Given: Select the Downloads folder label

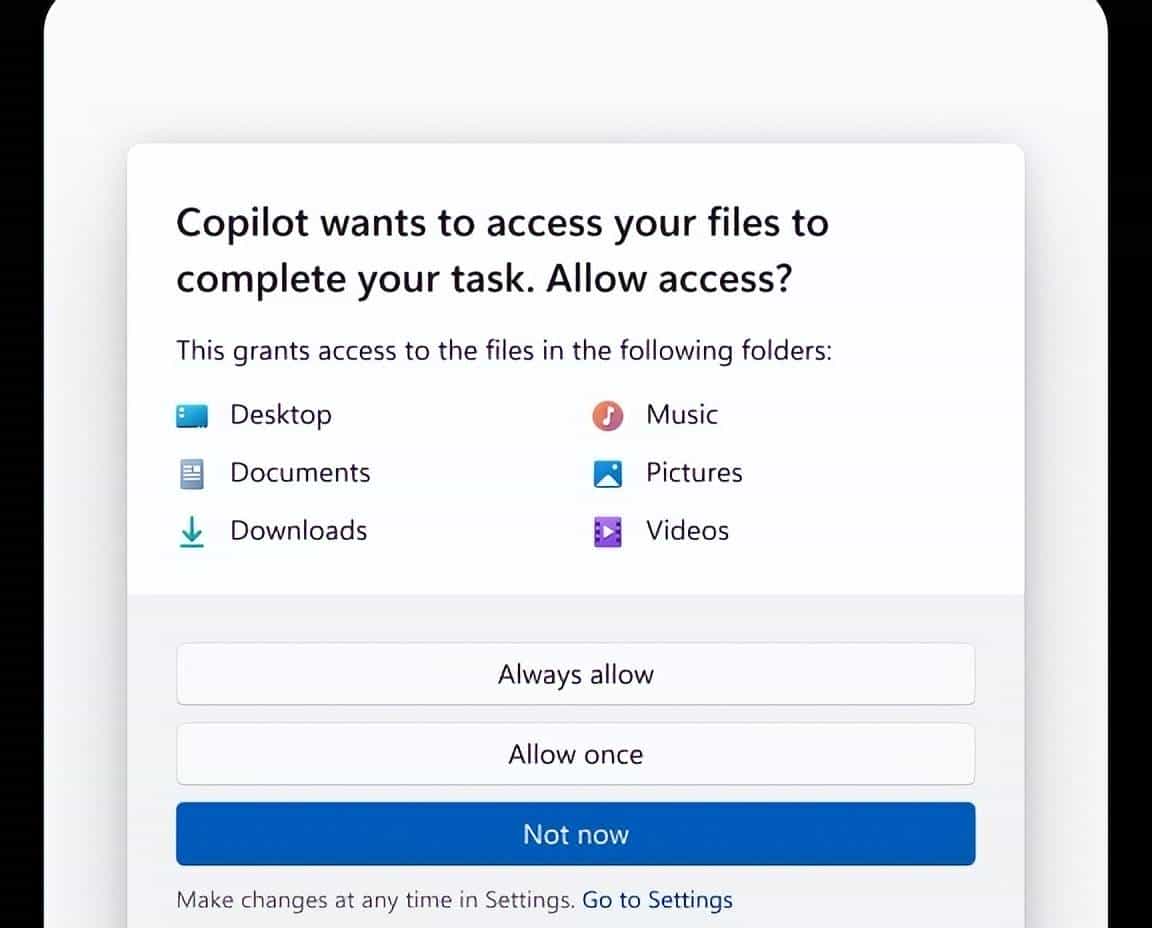Looking at the screenshot, I should [x=298, y=531].
